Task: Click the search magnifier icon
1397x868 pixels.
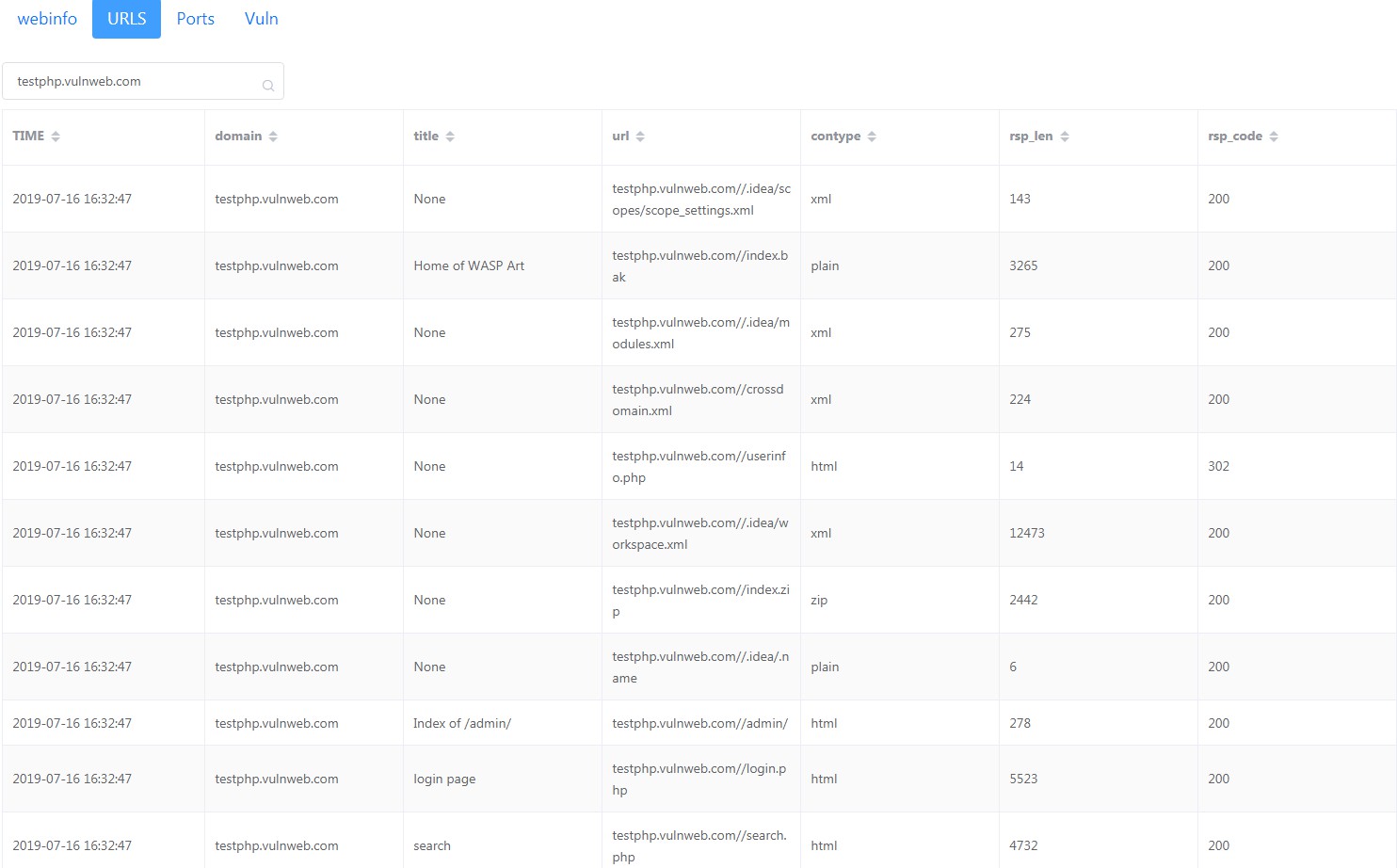Action: (x=268, y=86)
